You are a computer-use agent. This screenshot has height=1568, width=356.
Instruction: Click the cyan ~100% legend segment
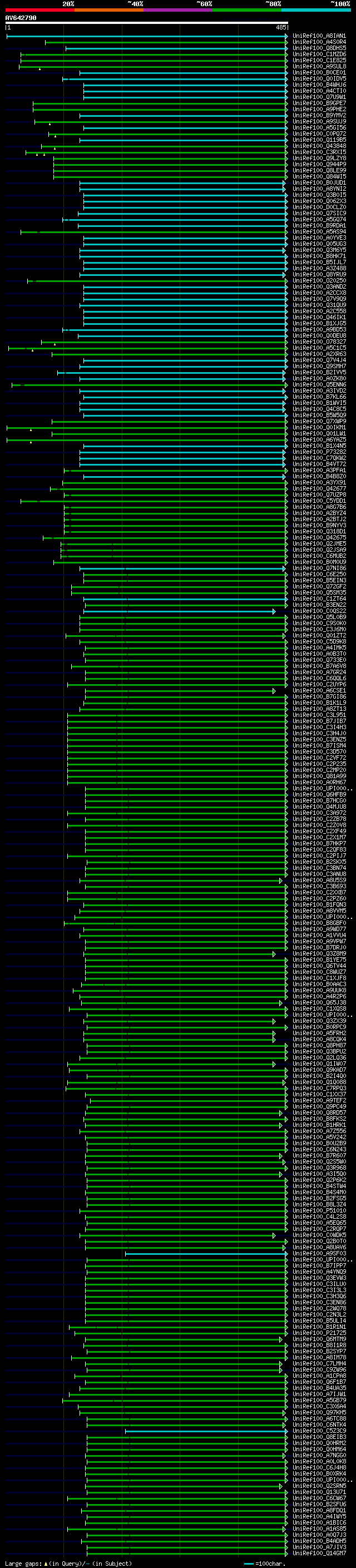pos(316,10)
